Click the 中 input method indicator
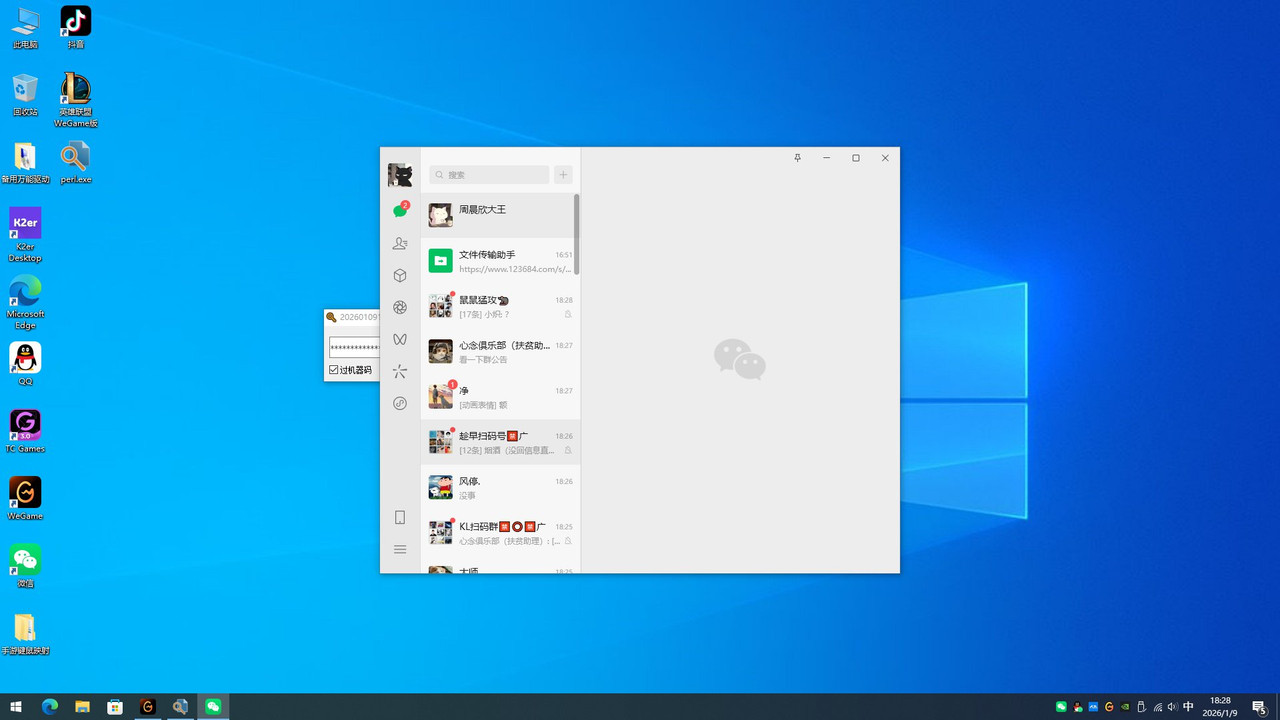 [x=1188, y=707]
